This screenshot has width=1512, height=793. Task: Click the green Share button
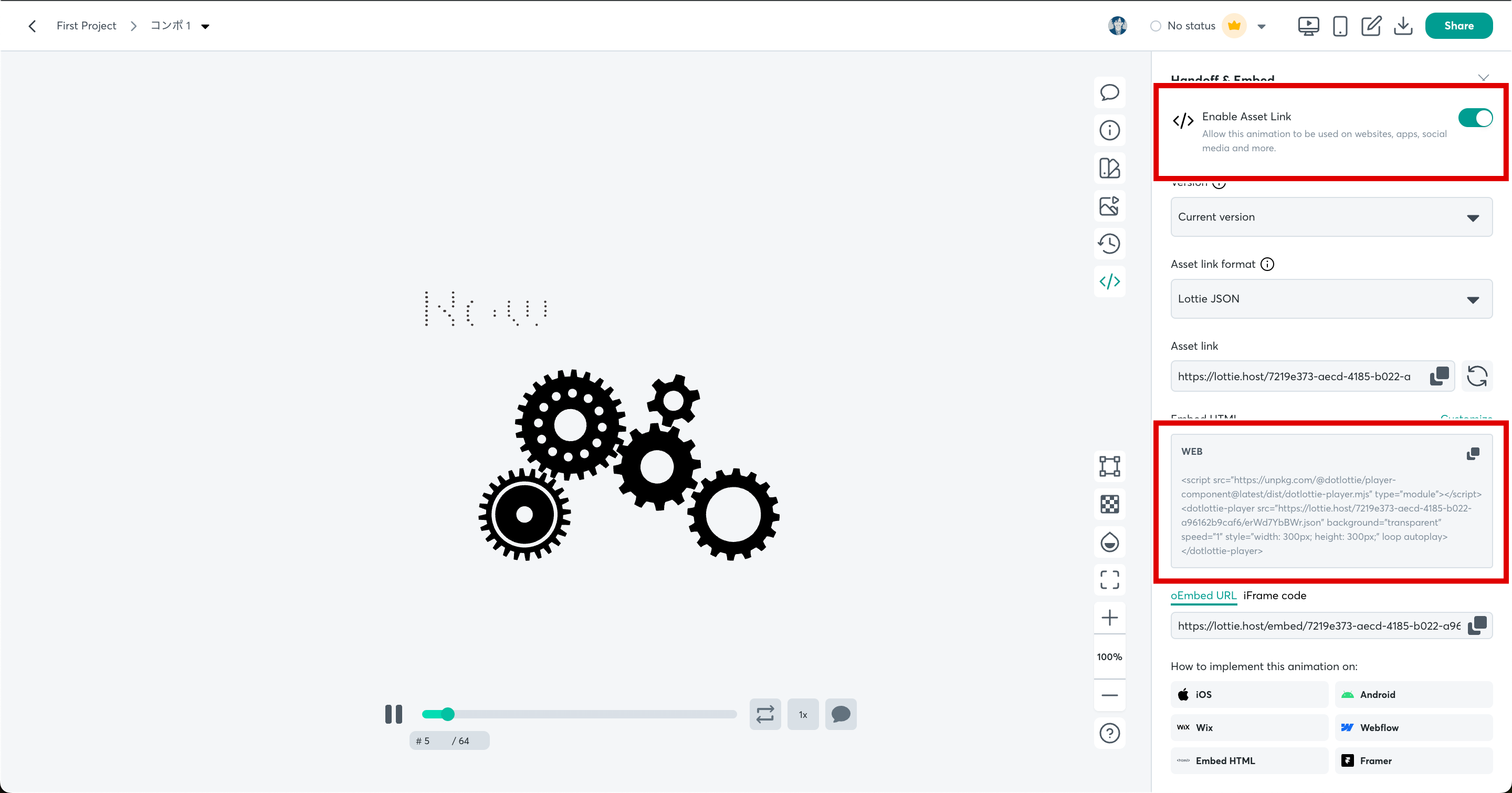[1458, 26]
